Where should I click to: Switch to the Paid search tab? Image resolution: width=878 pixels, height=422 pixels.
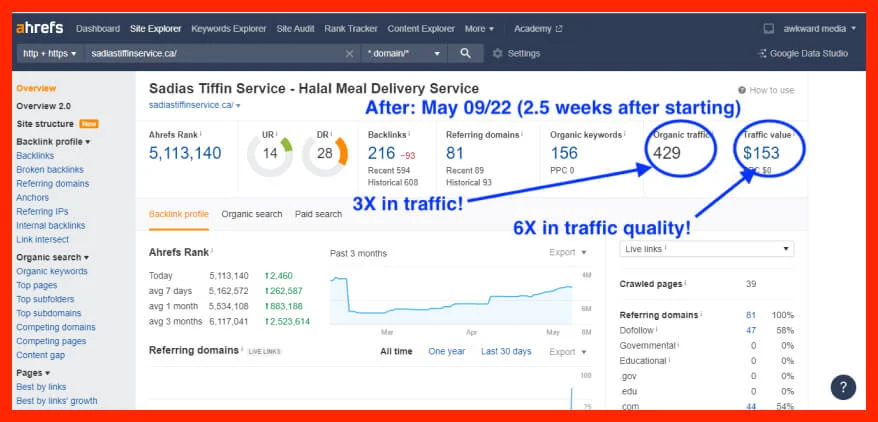319,214
